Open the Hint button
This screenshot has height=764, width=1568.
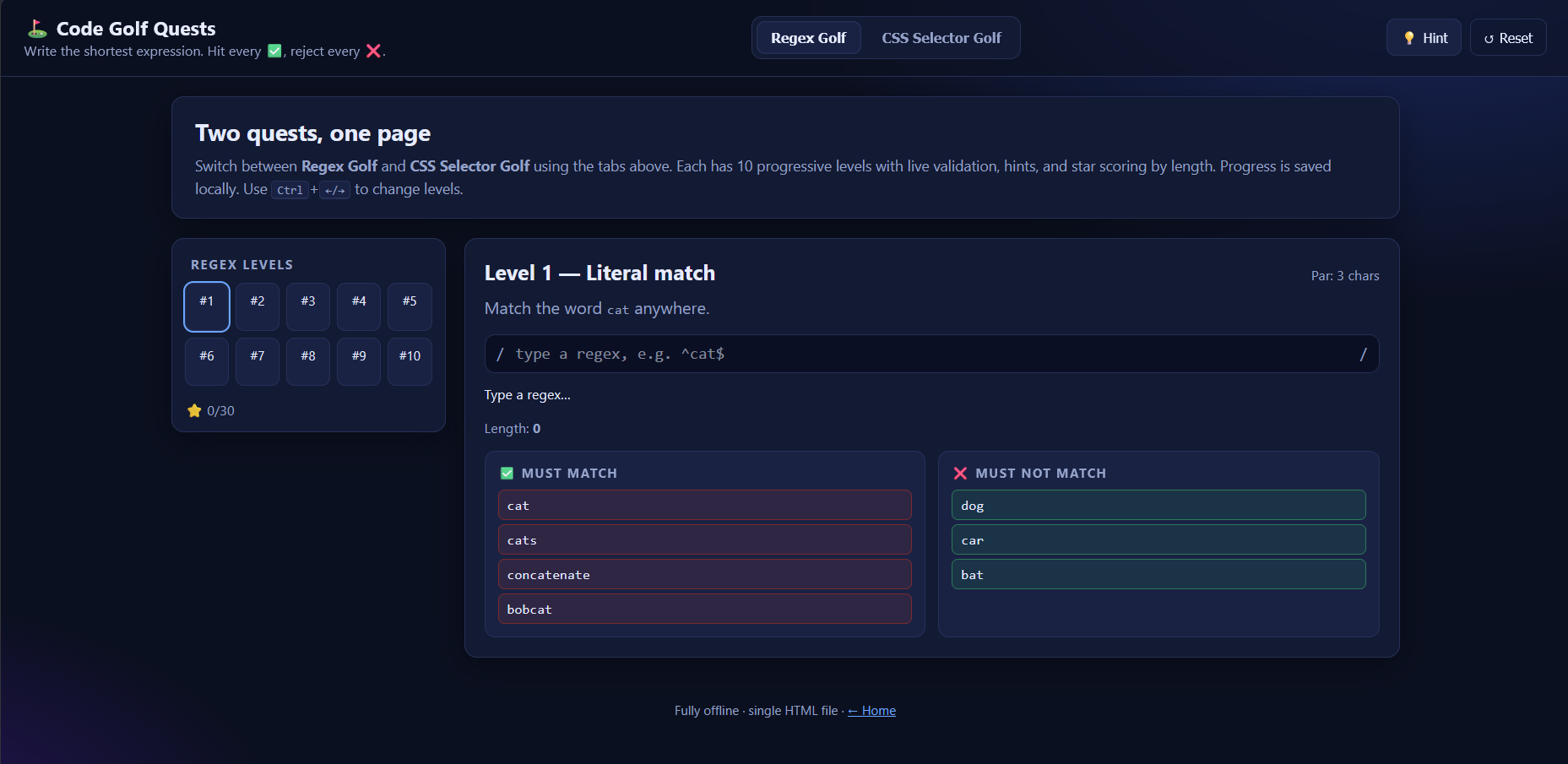[x=1424, y=38]
